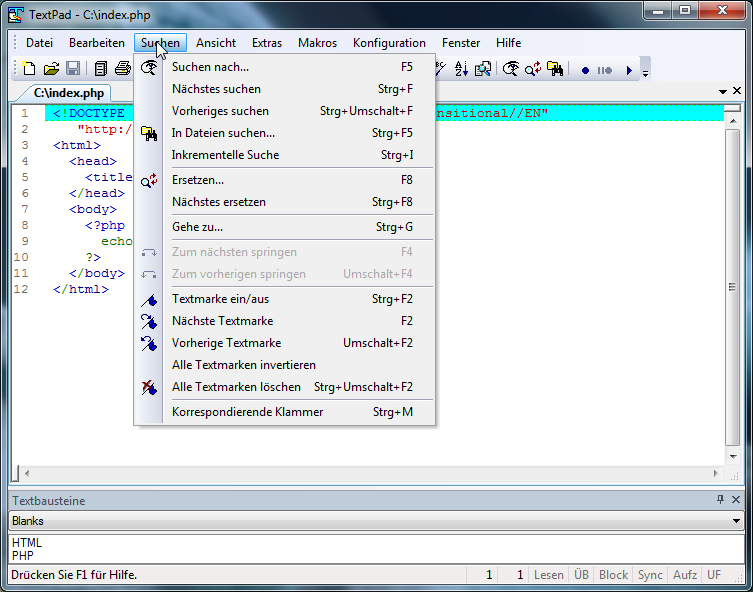Click the open file folder icon

[51, 69]
